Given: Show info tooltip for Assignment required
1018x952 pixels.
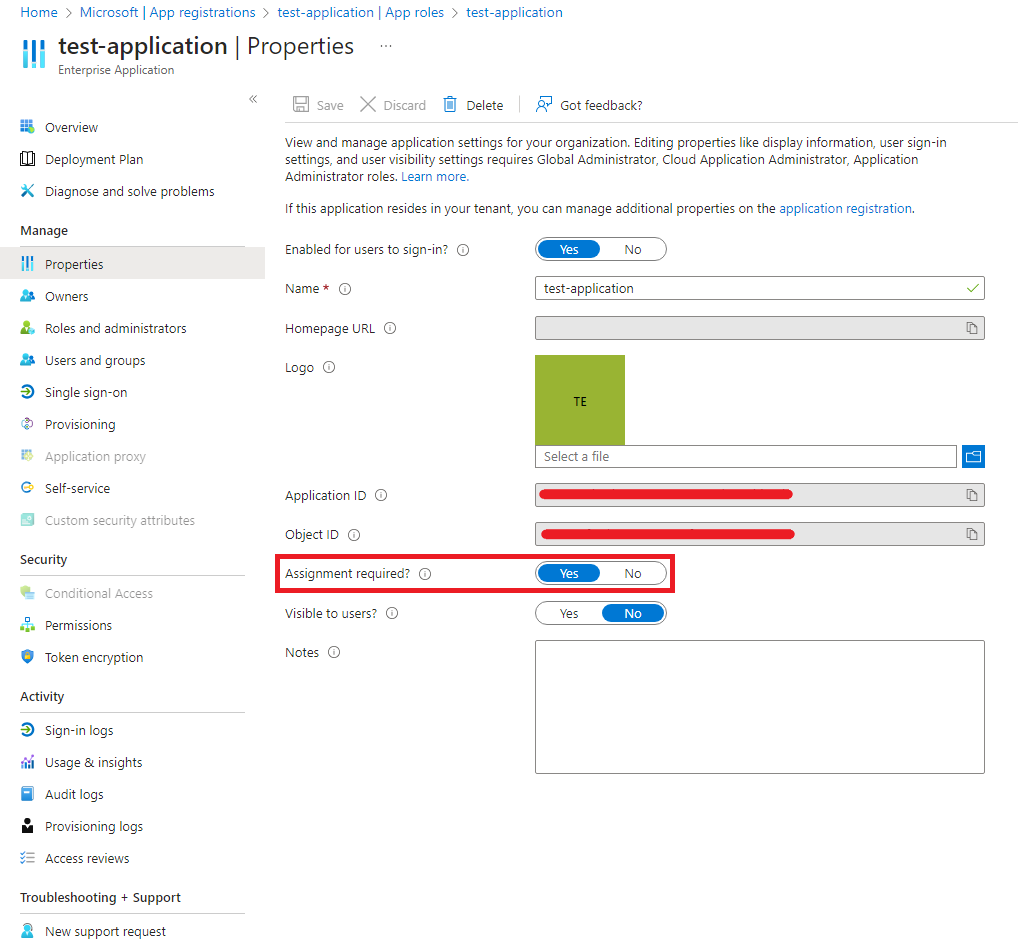Looking at the screenshot, I should pyautogui.click(x=425, y=573).
